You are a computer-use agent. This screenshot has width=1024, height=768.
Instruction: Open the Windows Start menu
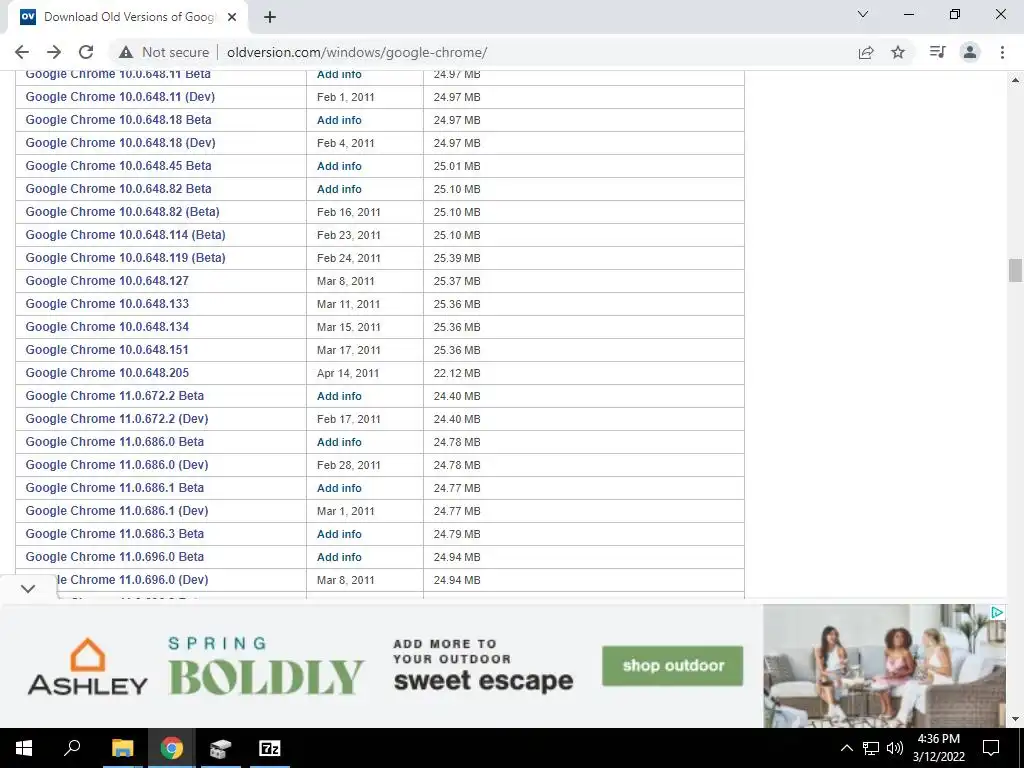pyautogui.click(x=24, y=748)
